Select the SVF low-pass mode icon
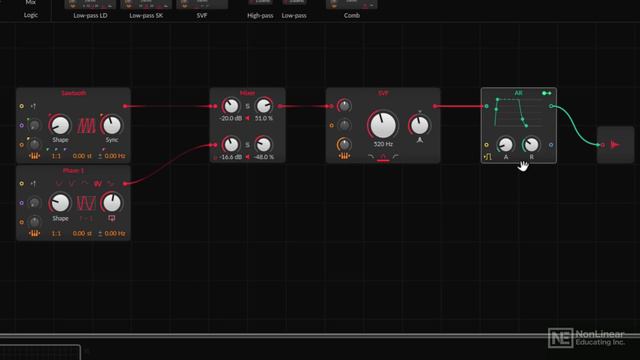This screenshot has width=640, height=360. [x=371, y=156]
